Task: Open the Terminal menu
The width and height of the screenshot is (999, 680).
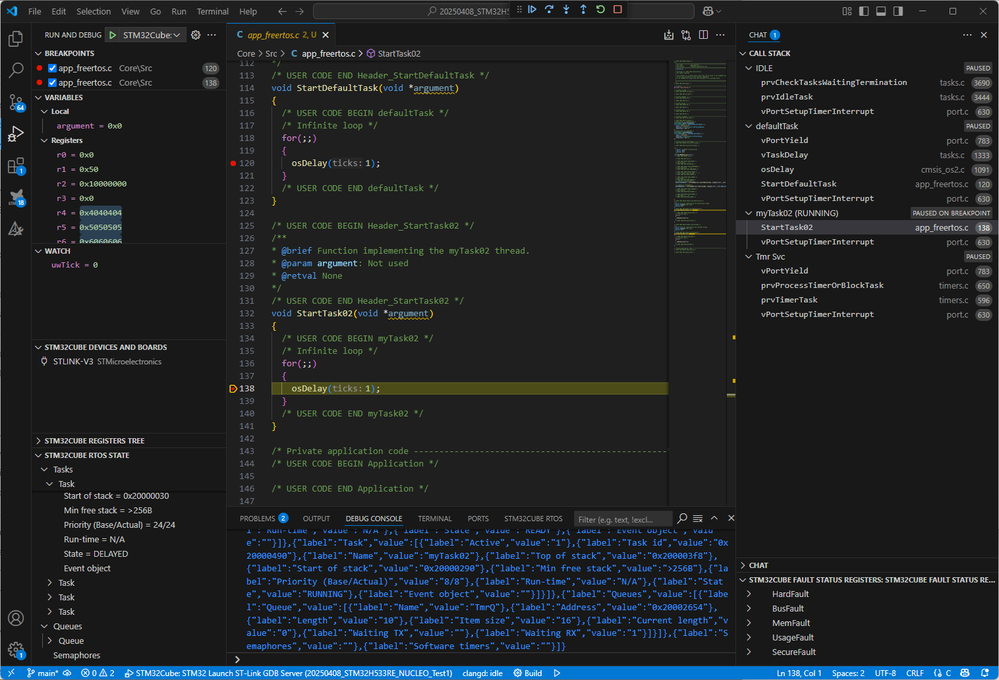Action: (x=212, y=11)
